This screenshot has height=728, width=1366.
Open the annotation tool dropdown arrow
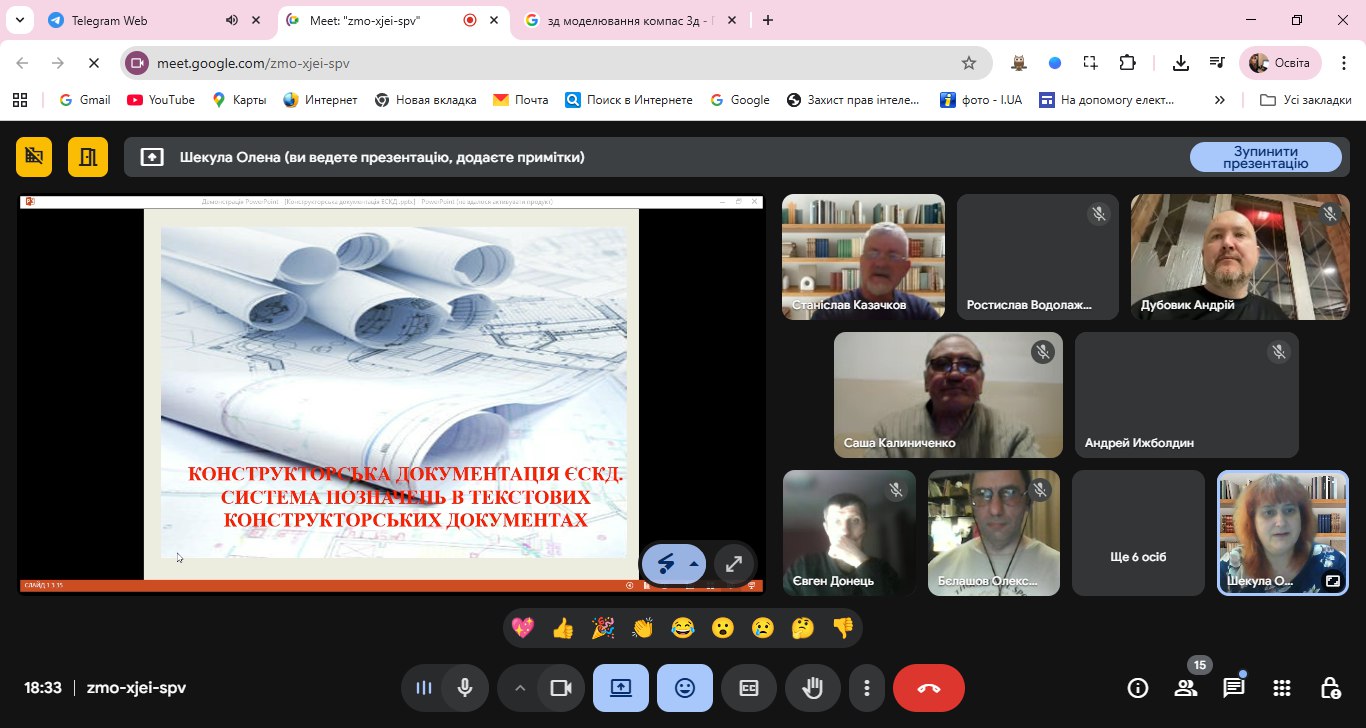pyautogui.click(x=693, y=564)
